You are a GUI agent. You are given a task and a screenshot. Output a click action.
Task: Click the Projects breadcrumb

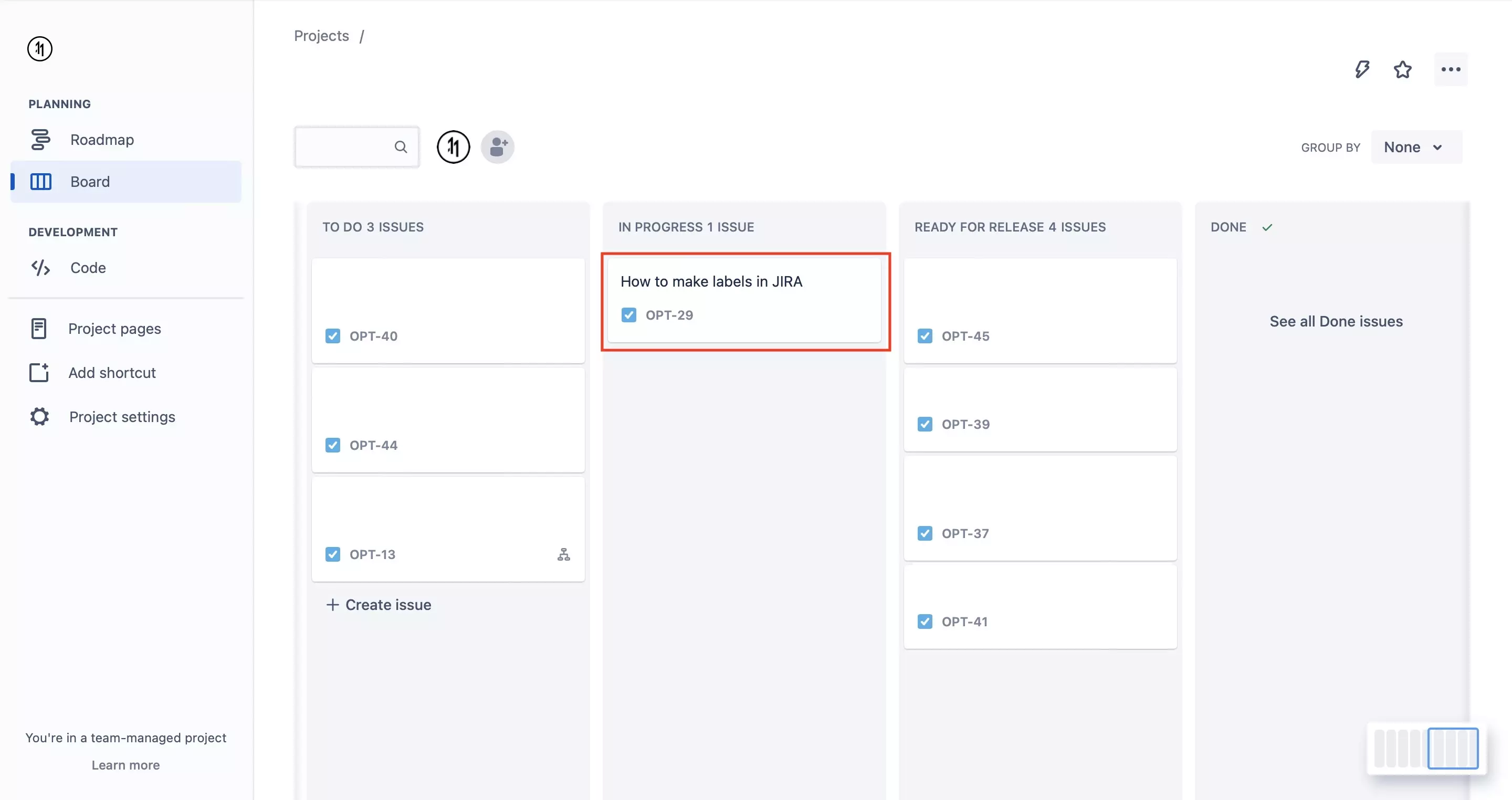click(x=321, y=36)
